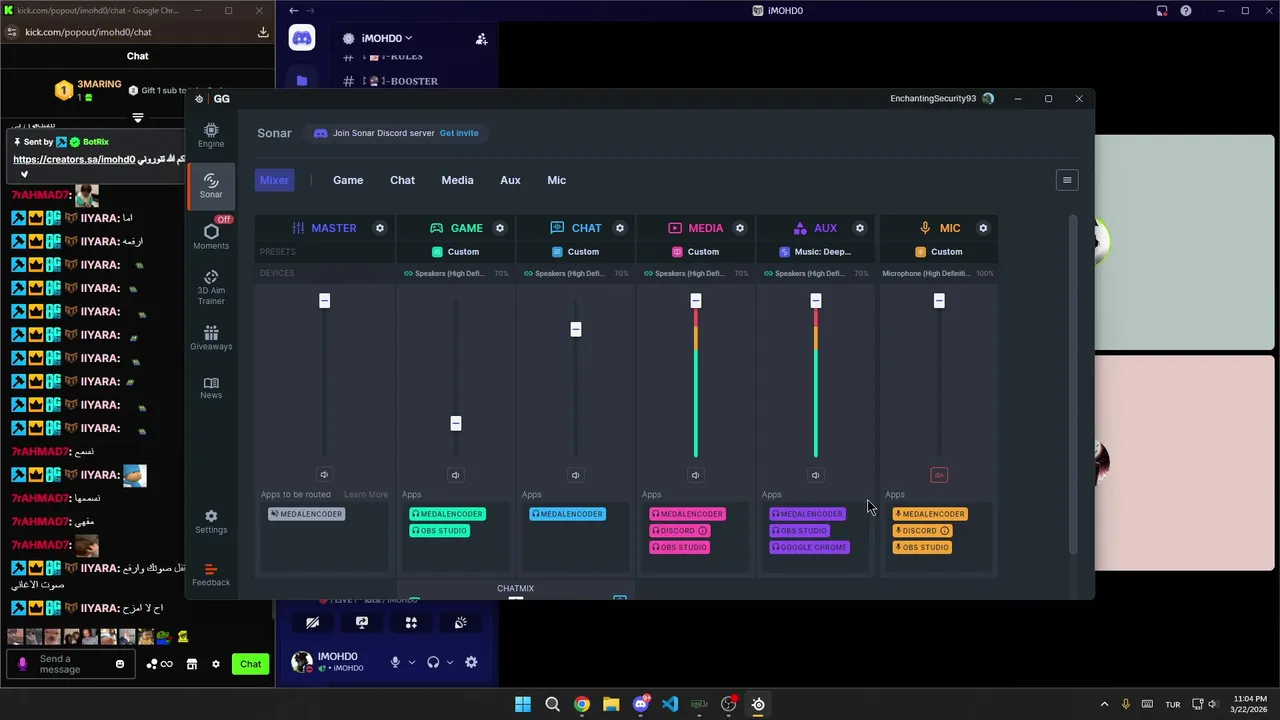Click the Send a message field
The image size is (1280, 720).
click(x=70, y=664)
